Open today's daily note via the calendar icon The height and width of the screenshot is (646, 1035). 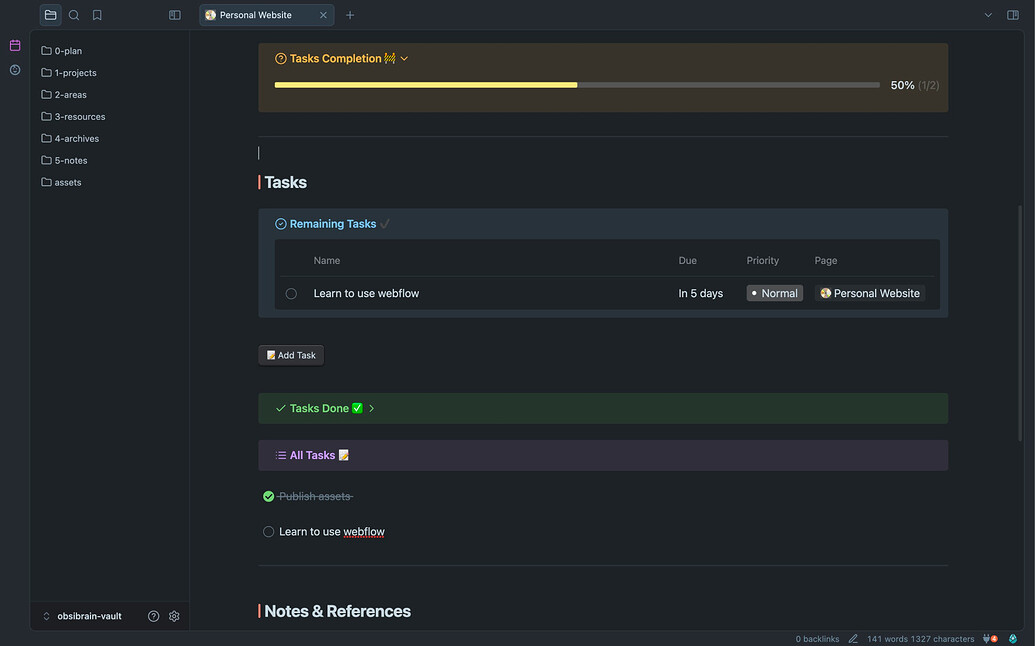tap(14, 45)
